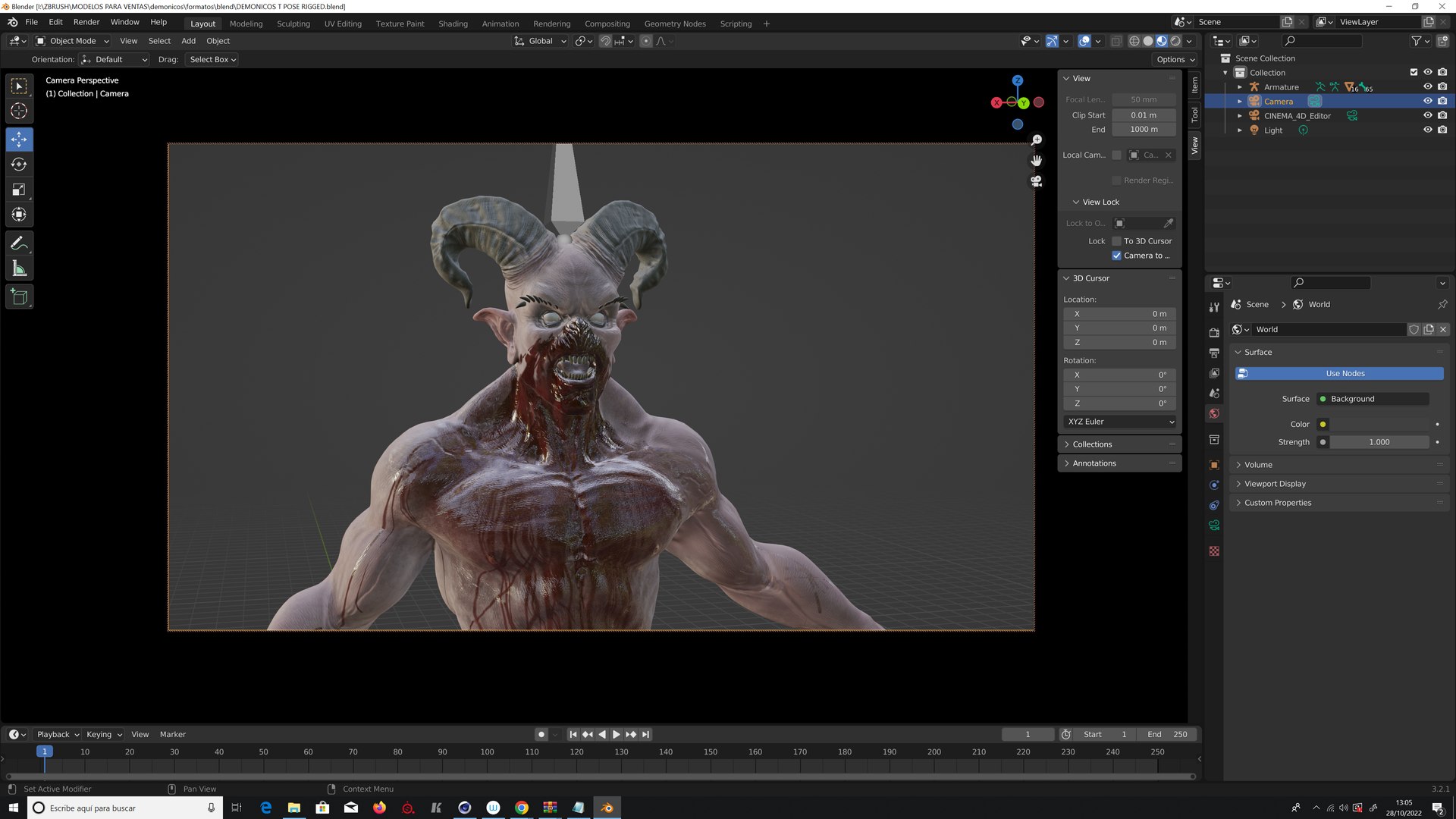
Task: Open the Render menu
Action: click(x=86, y=22)
